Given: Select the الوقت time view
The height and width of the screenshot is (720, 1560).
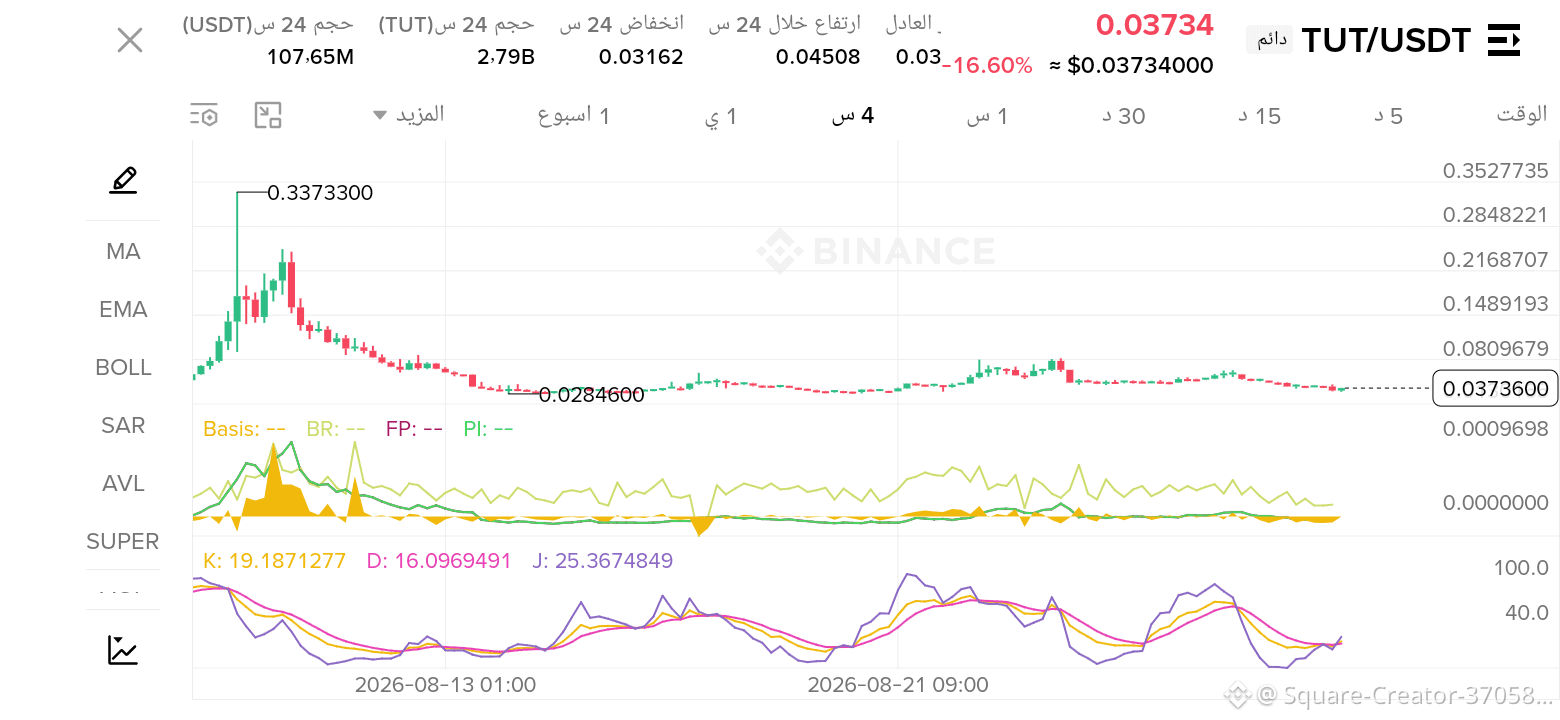Looking at the screenshot, I should [x=1522, y=114].
